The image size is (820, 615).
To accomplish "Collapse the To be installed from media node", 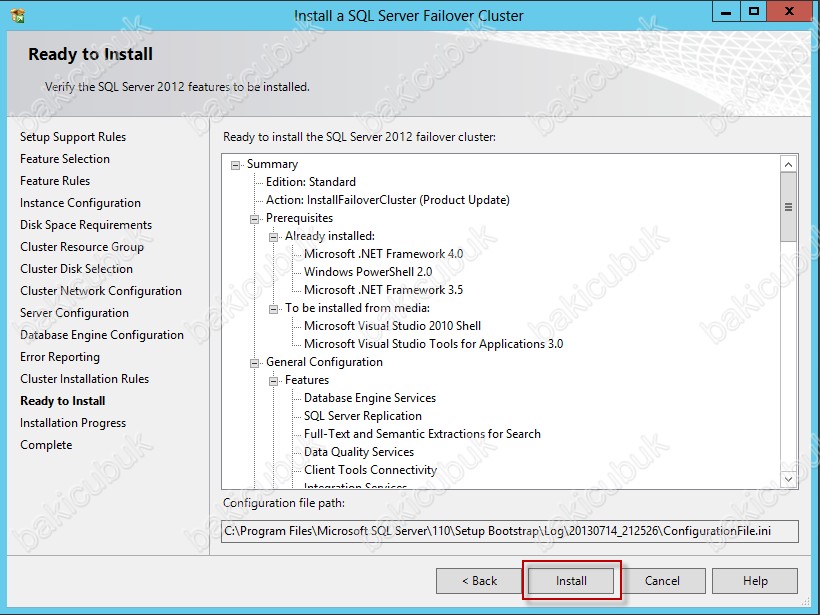I will 274,310.
